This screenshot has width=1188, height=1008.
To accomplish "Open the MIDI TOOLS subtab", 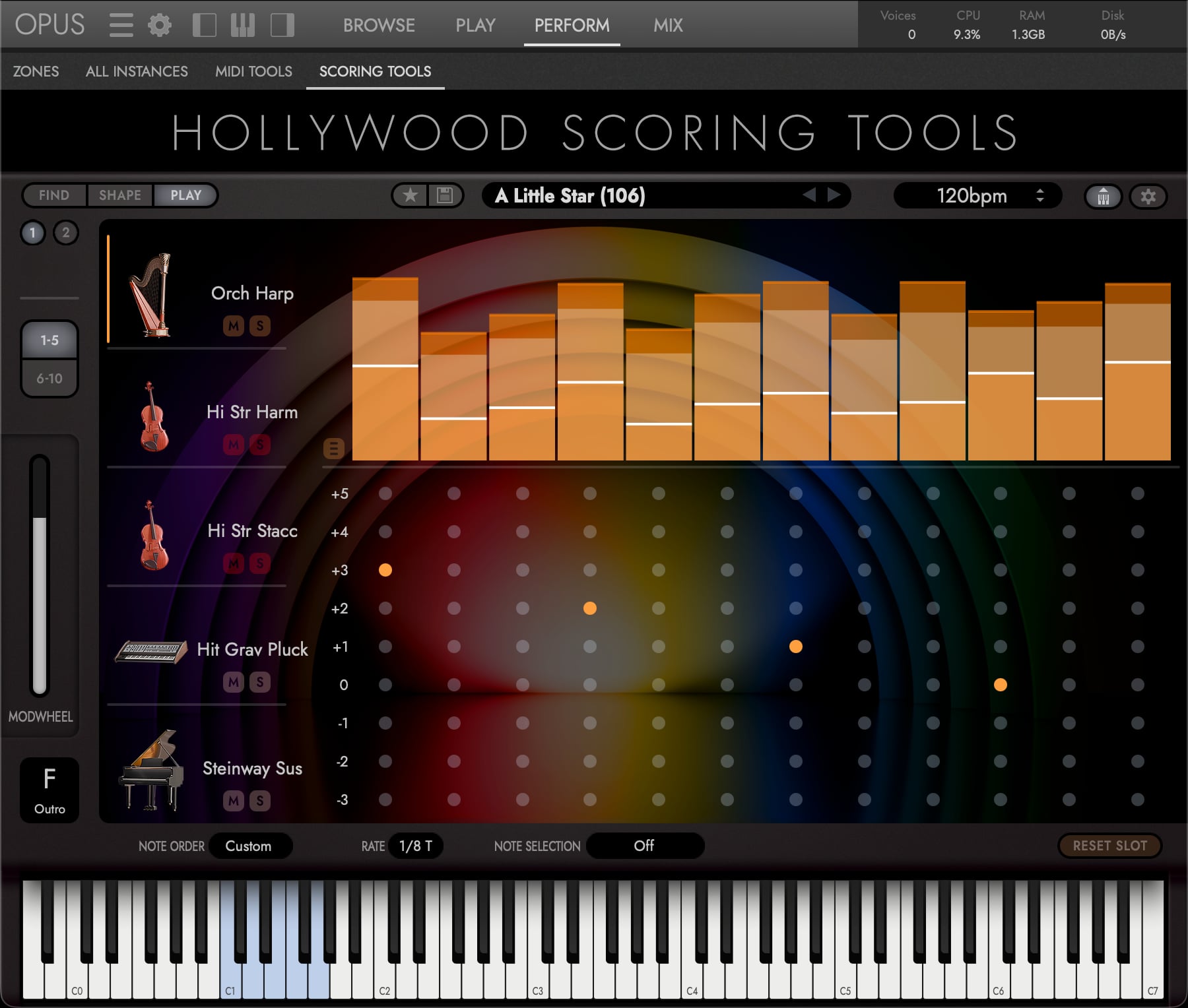I will coord(253,71).
